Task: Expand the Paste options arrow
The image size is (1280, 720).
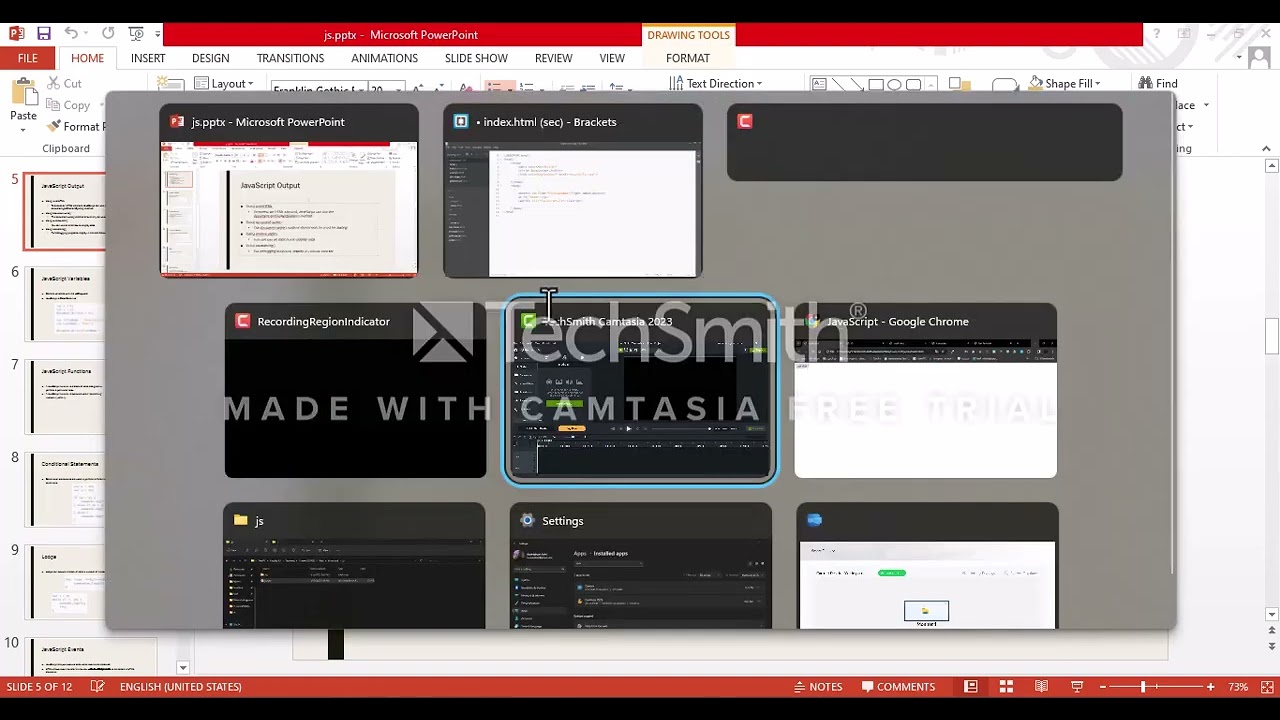Action: pos(23,130)
